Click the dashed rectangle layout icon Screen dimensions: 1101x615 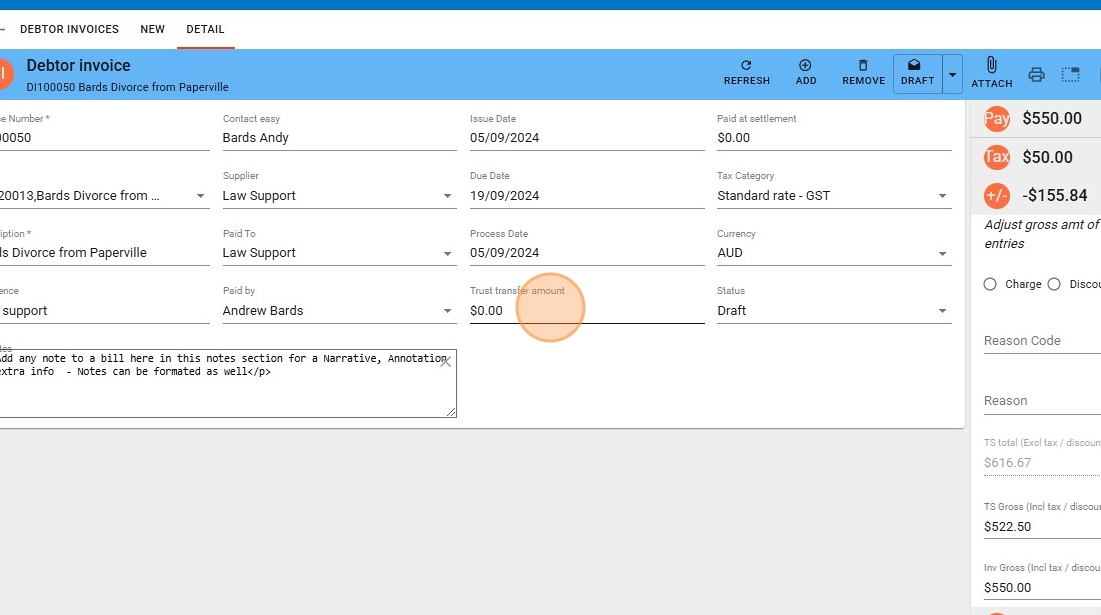1070,74
